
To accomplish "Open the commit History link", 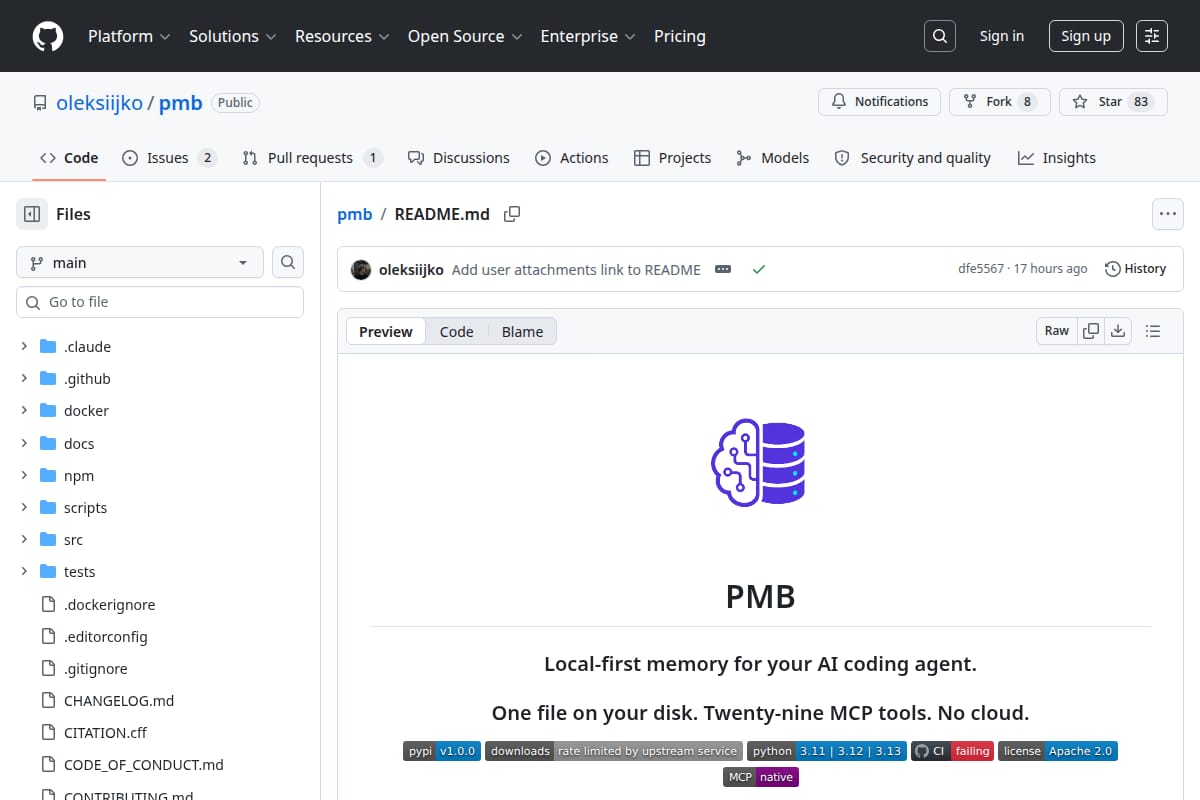I will [x=1135, y=269].
